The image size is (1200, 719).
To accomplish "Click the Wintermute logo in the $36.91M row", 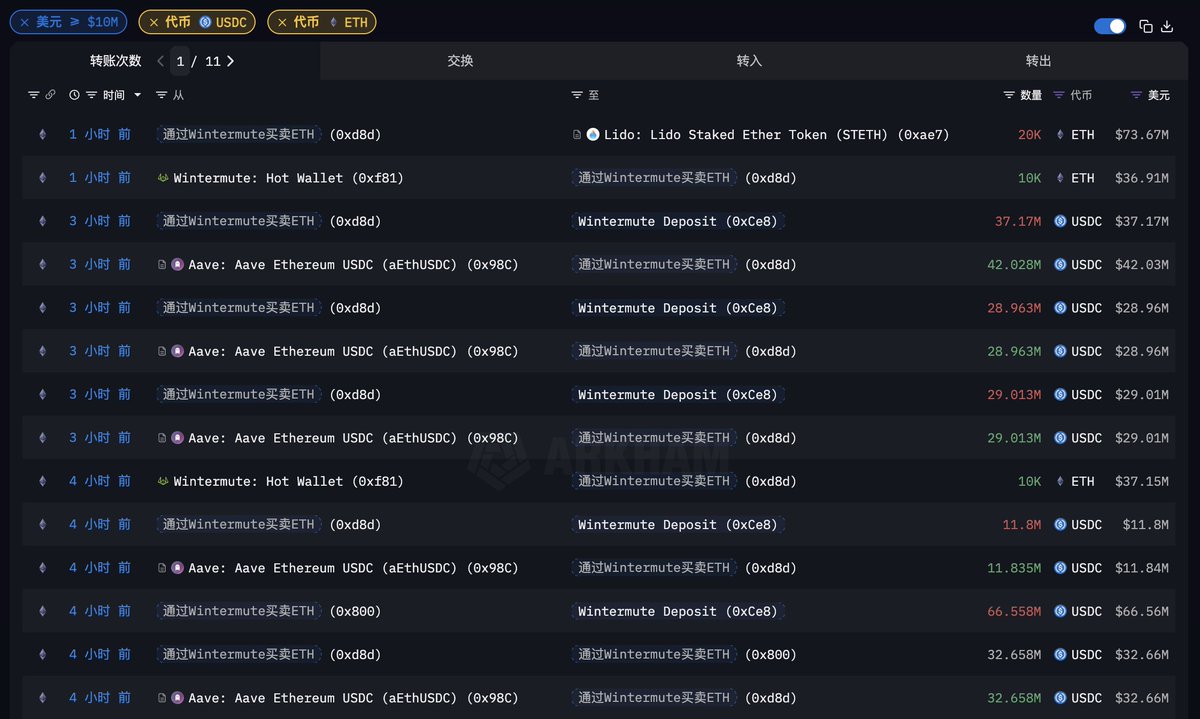I will (x=163, y=178).
